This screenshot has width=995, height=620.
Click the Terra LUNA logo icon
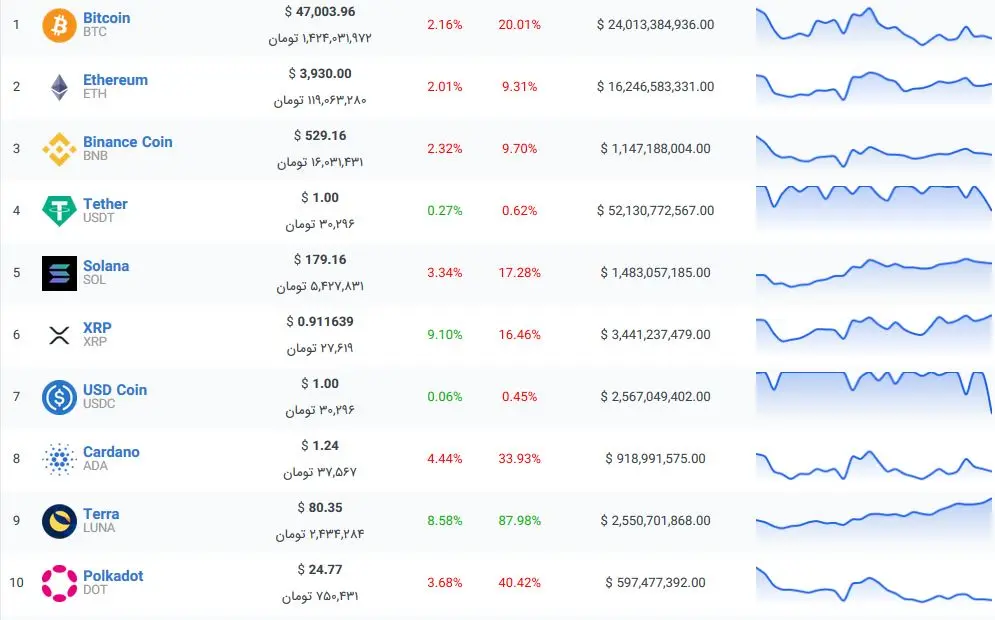(59, 521)
